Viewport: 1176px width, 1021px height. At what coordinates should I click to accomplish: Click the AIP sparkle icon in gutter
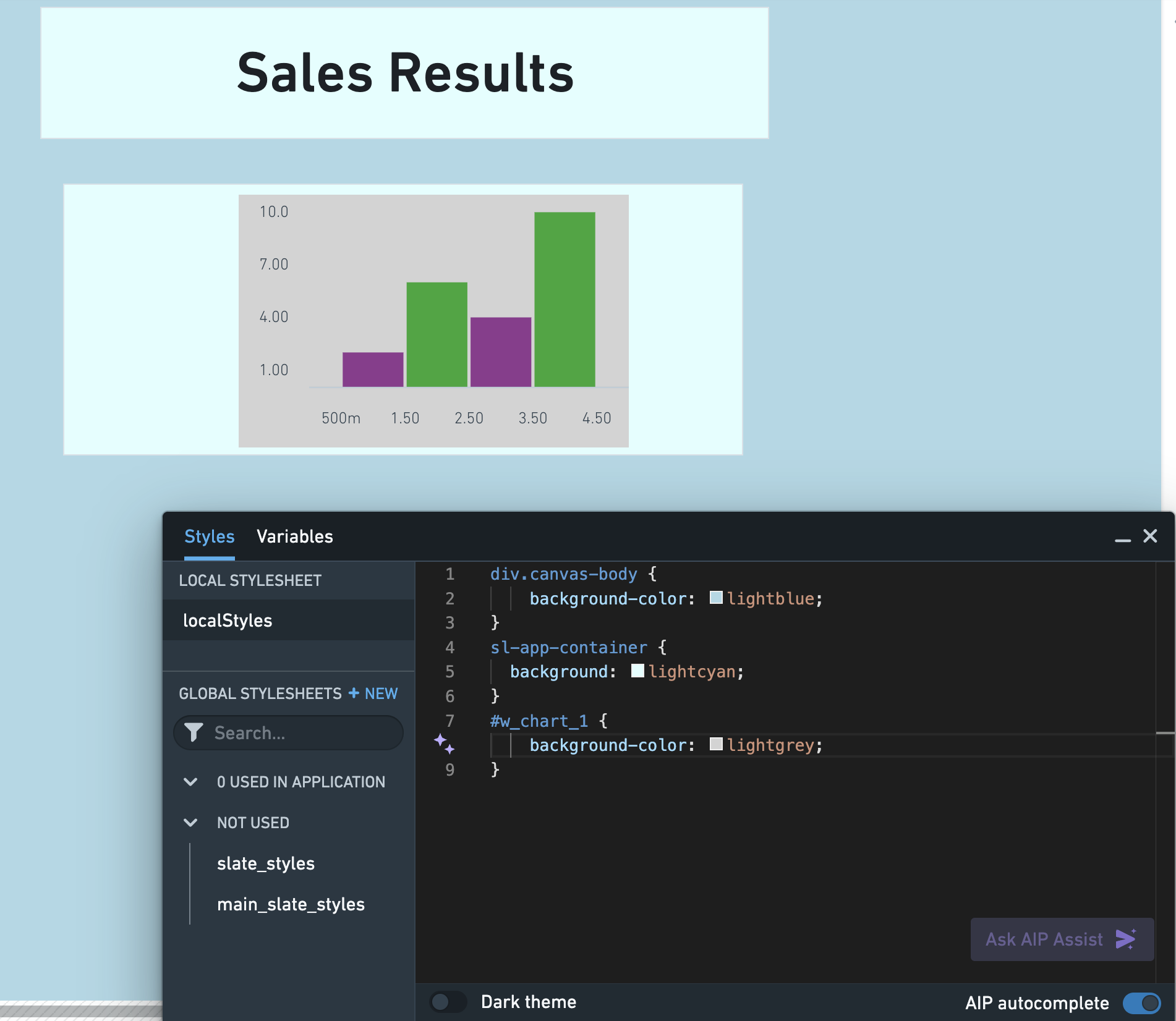444,744
